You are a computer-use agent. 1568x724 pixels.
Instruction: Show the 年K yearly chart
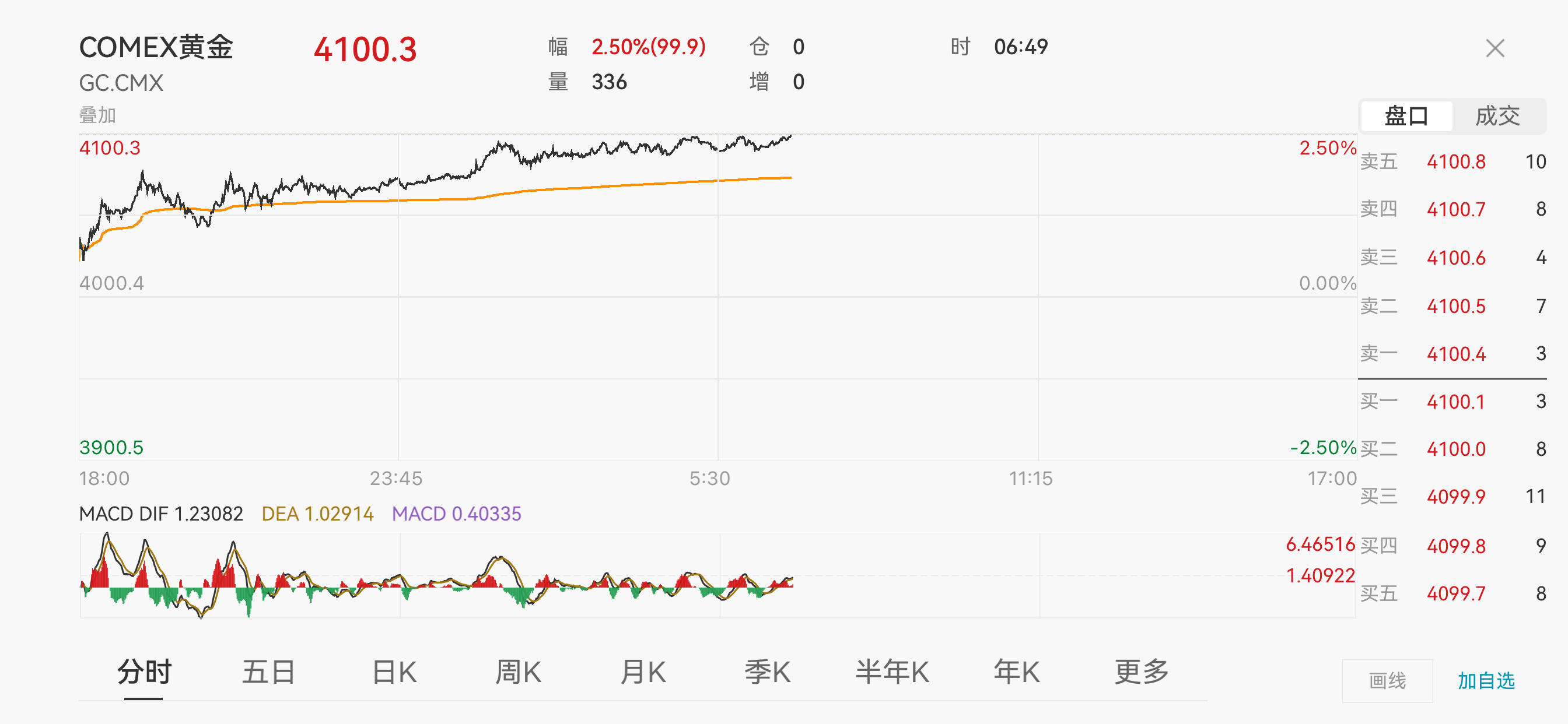1017,672
